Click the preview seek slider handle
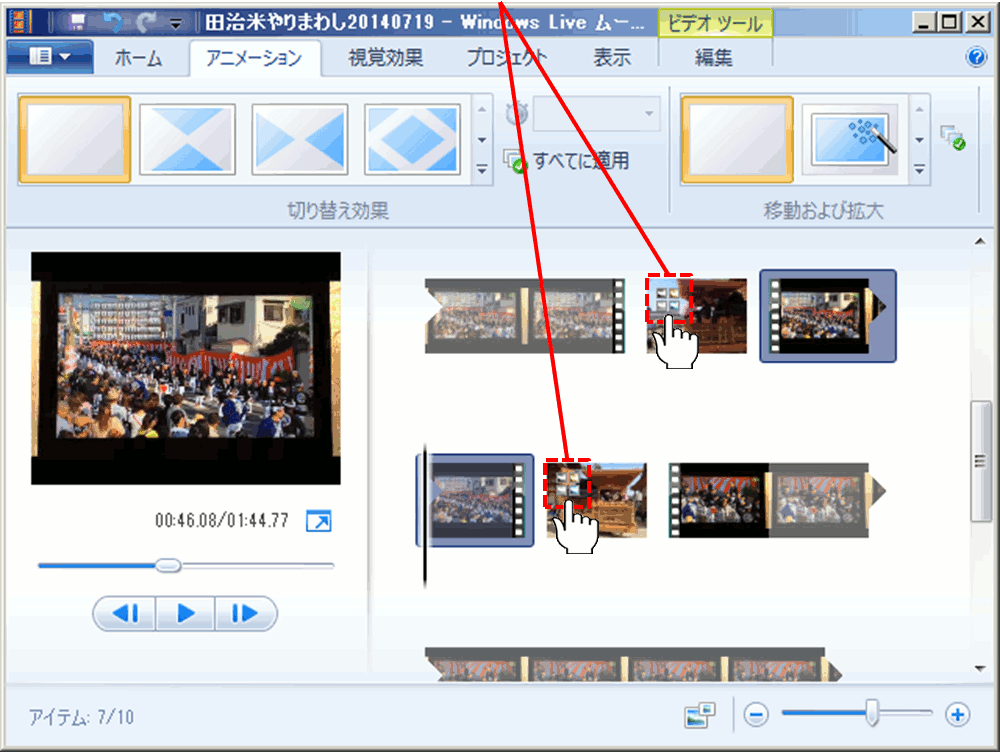1000x752 pixels. (169, 566)
